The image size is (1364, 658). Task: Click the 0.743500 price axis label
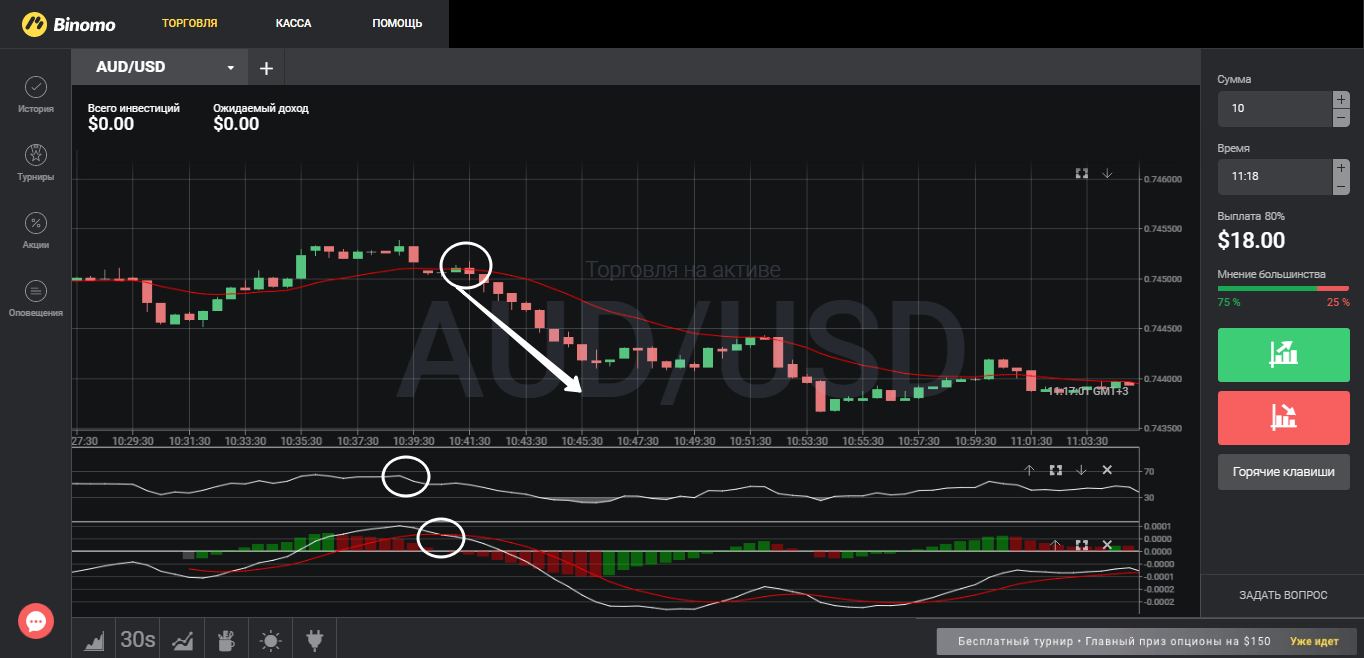(x=1162, y=429)
